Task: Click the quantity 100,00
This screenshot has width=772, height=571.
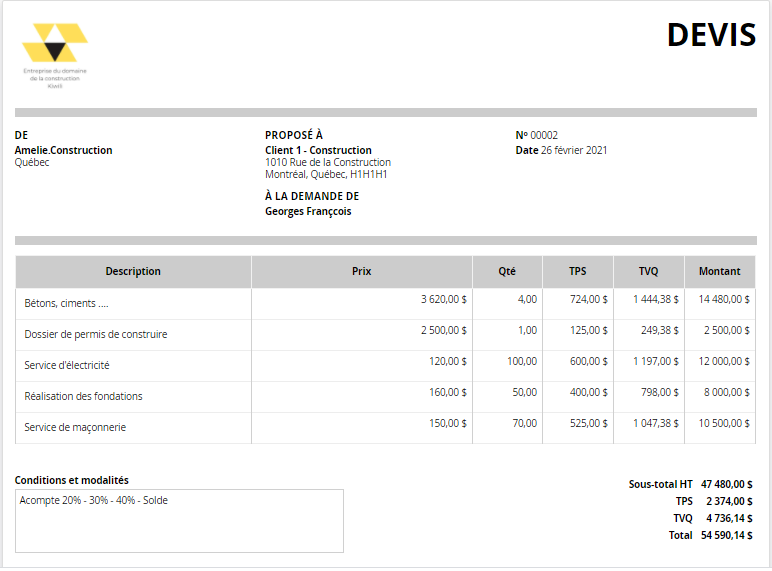Action: tap(522, 361)
